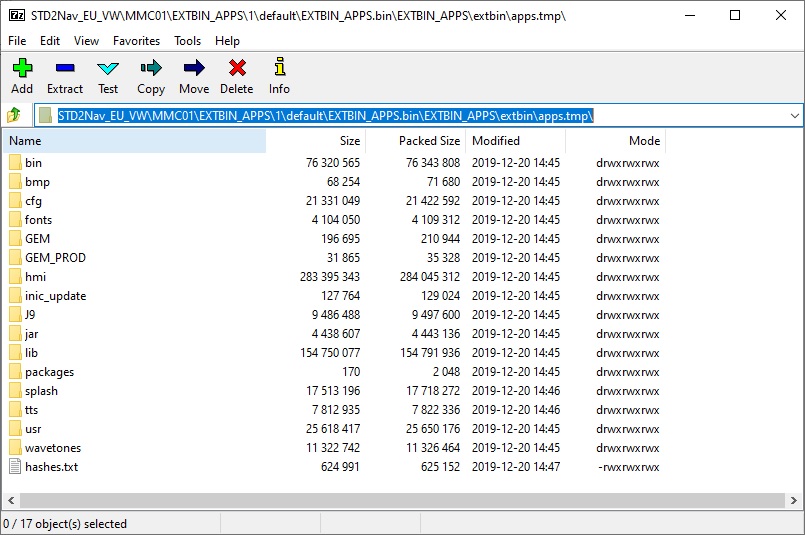The width and height of the screenshot is (805, 535).
Task: Go up one folder level
Action: [x=14, y=116]
